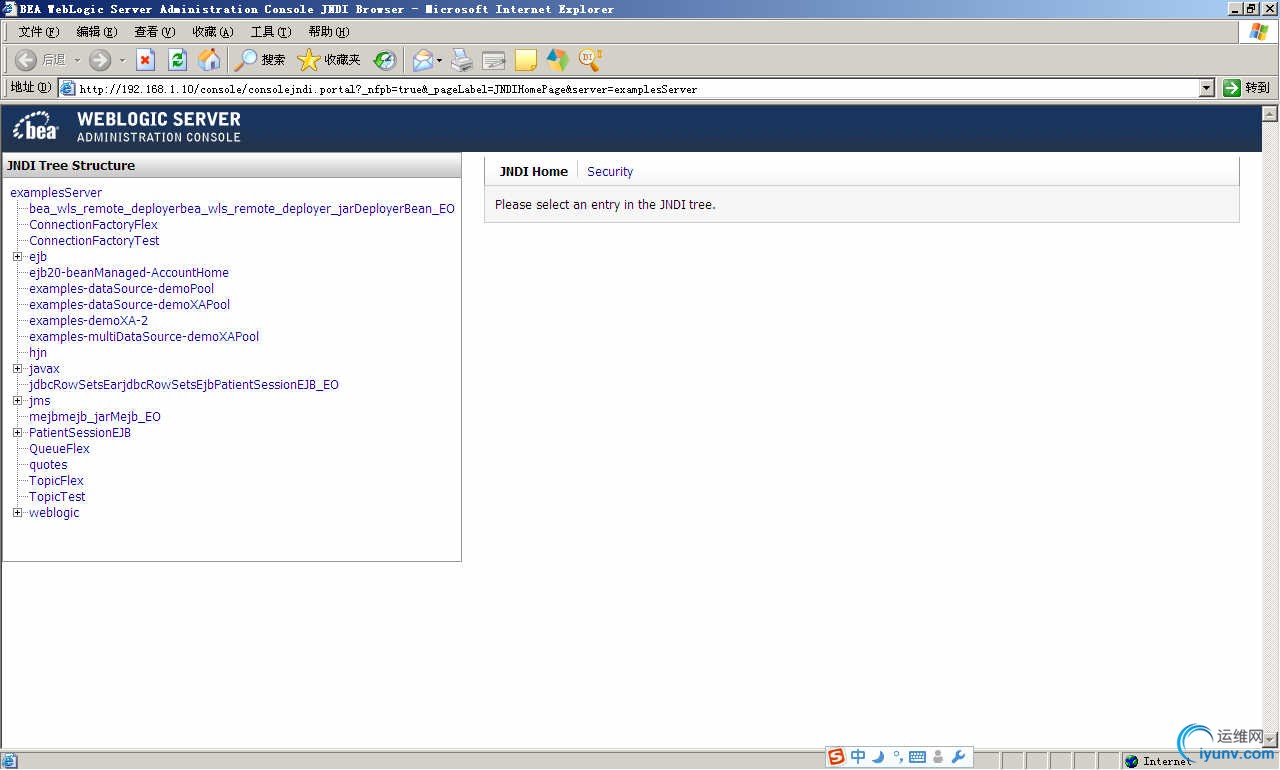
Task: Toggle the half-moon full/half width switch
Action: [x=878, y=757]
